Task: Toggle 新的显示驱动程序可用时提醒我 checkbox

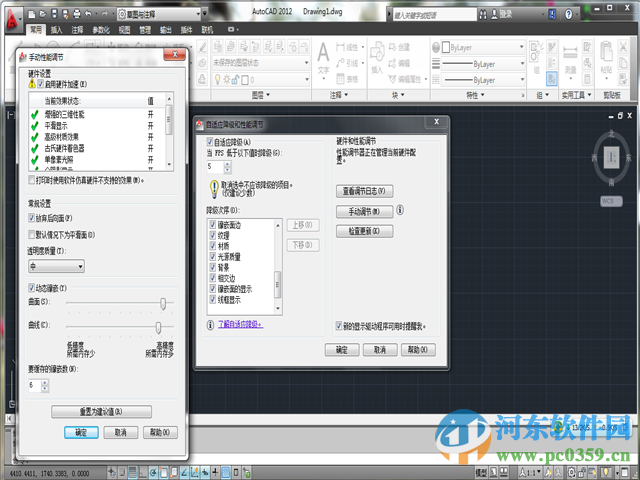Action: click(338, 326)
